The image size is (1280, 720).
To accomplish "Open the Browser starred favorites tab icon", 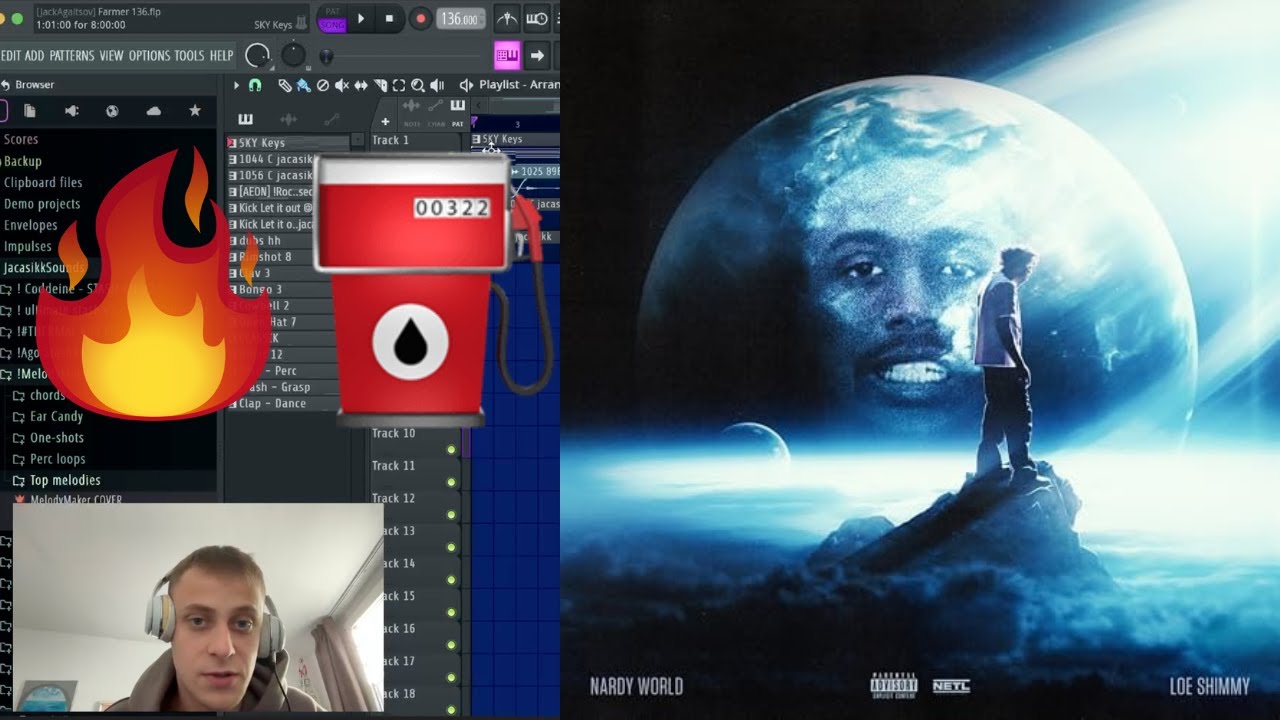I will coord(195,111).
